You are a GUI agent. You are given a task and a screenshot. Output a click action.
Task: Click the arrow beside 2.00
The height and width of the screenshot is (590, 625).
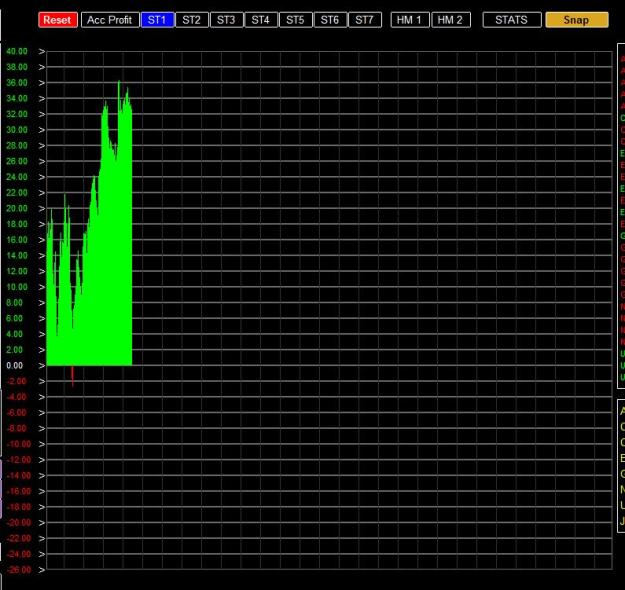(42, 350)
